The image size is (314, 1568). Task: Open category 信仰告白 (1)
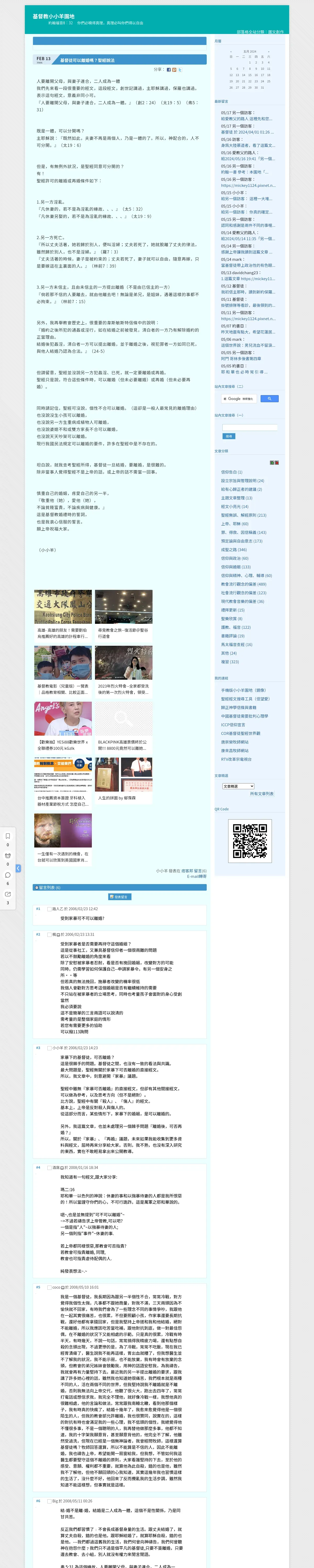pos(232,472)
